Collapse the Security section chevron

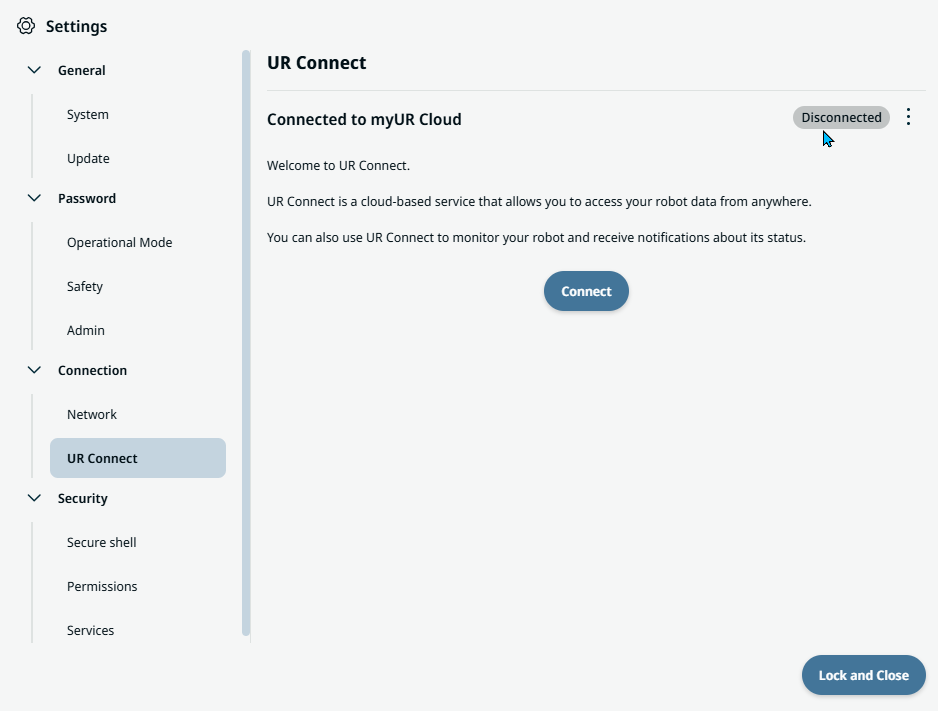[35, 498]
